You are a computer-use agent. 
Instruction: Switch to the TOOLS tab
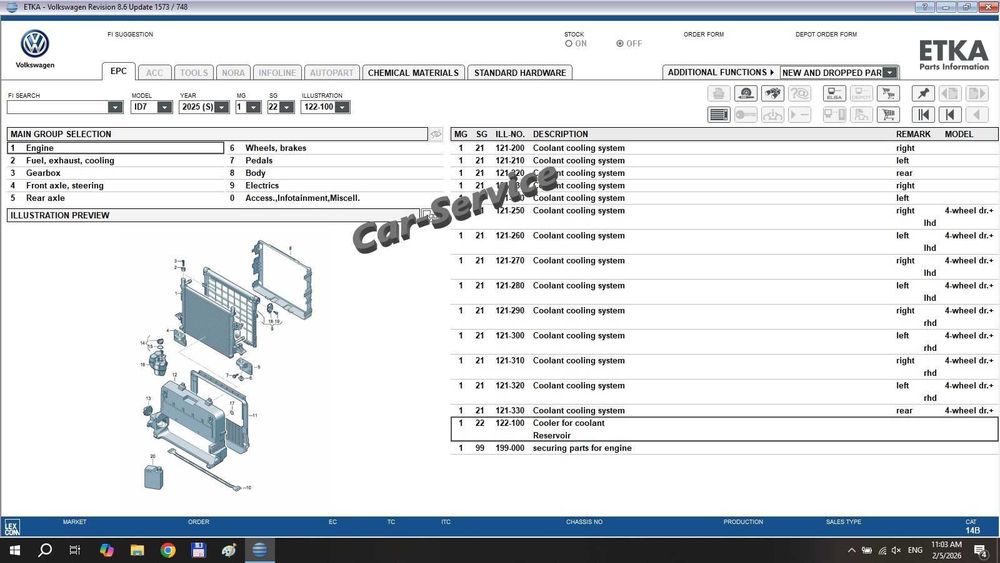coord(194,73)
